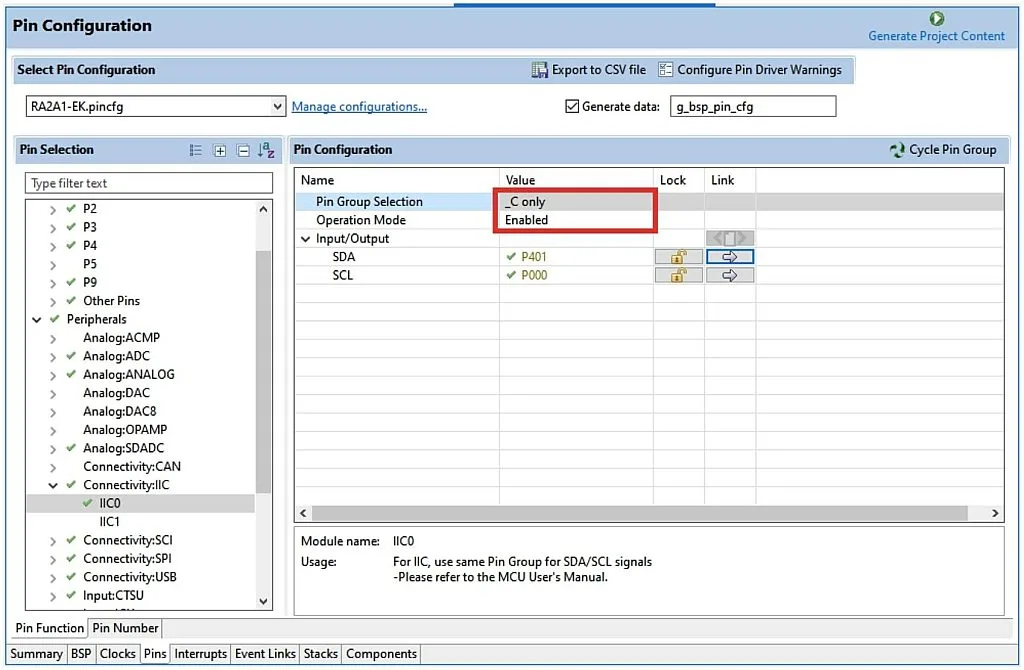Click the collapse all tree icon

(243, 151)
